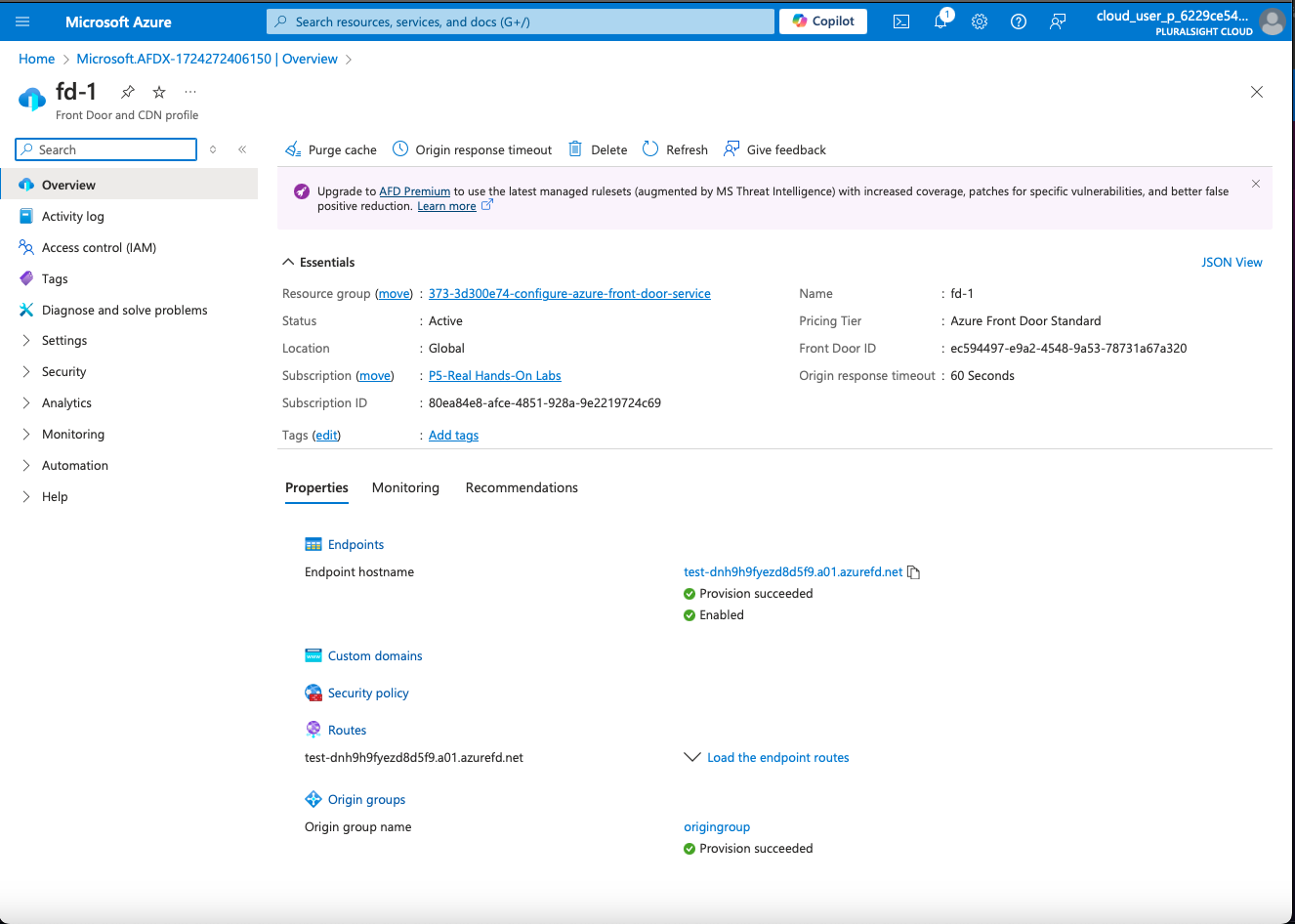Expand Load the endpoint routes

[x=767, y=757]
